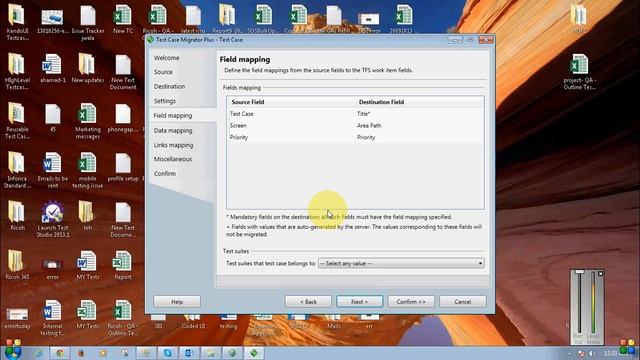Go to the Welcome step
Viewport: 640px width, 360px height.
point(167,58)
